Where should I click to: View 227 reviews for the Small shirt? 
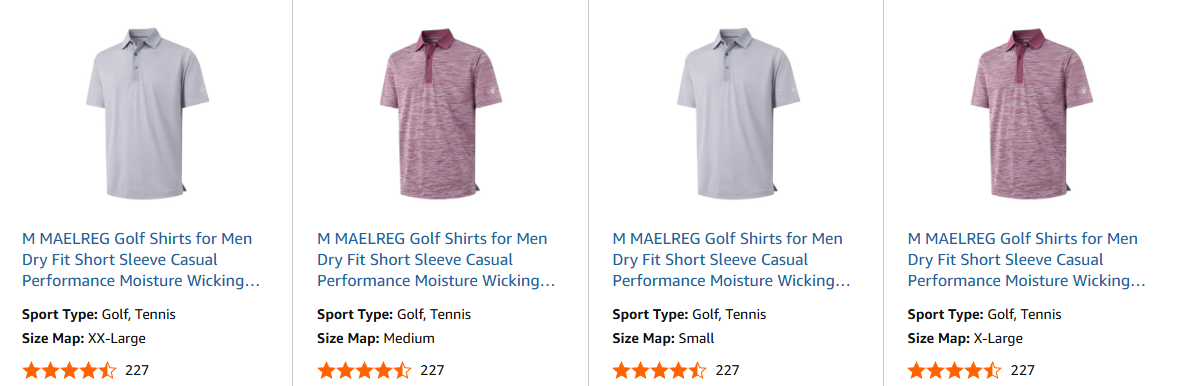[727, 370]
